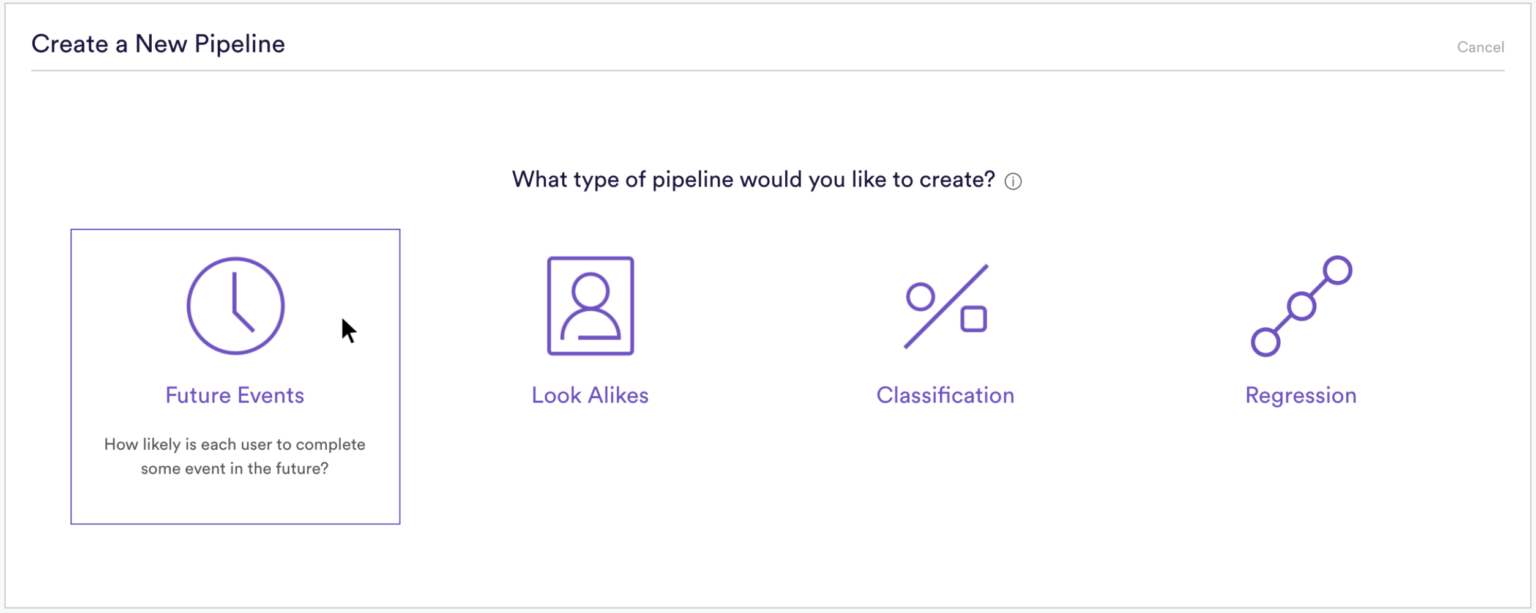This screenshot has width=1536, height=613.
Task: Select the Classification percent-sign icon
Action: click(945, 307)
